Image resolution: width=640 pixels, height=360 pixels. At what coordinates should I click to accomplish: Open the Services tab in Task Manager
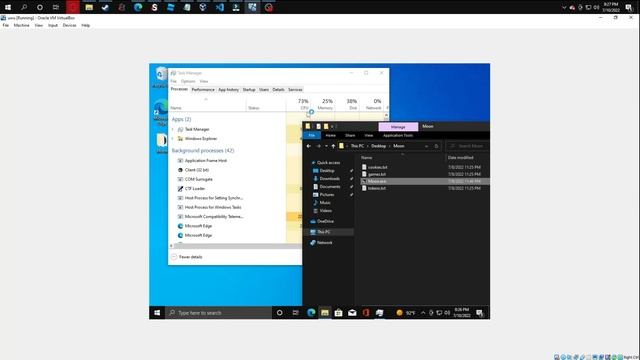pos(295,89)
